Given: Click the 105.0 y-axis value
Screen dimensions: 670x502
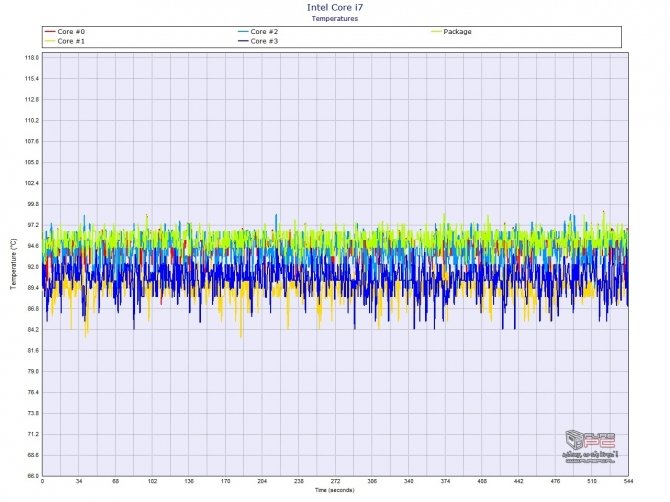Looking at the screenshot, I should click(32, 162).
